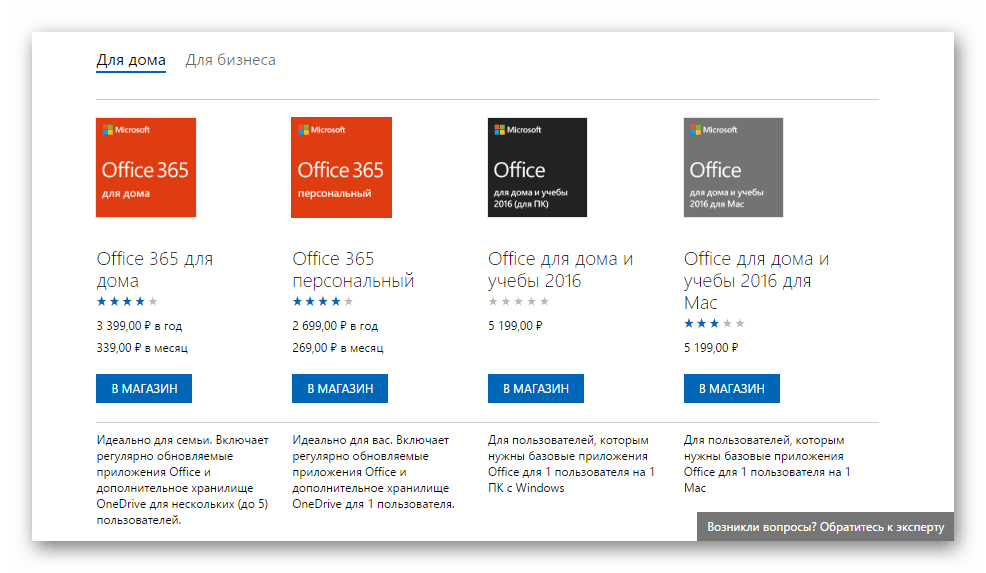
Task: Open the Office 365 персональный title link
Action: click(x=352, y=270)
